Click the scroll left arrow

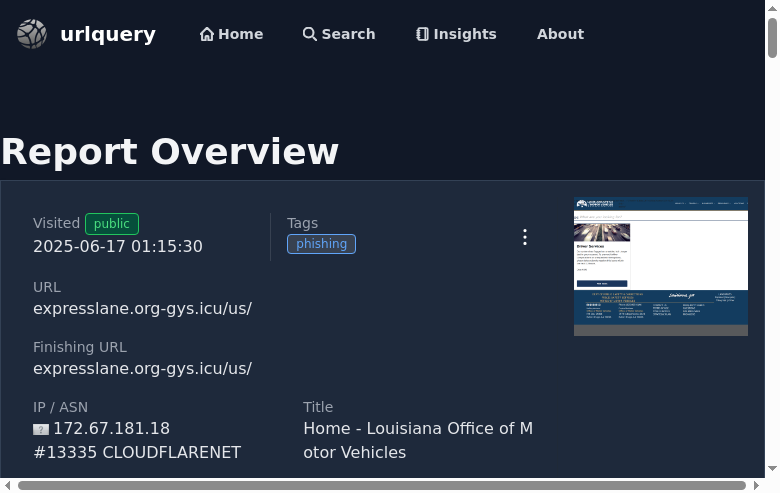[7, 486]
